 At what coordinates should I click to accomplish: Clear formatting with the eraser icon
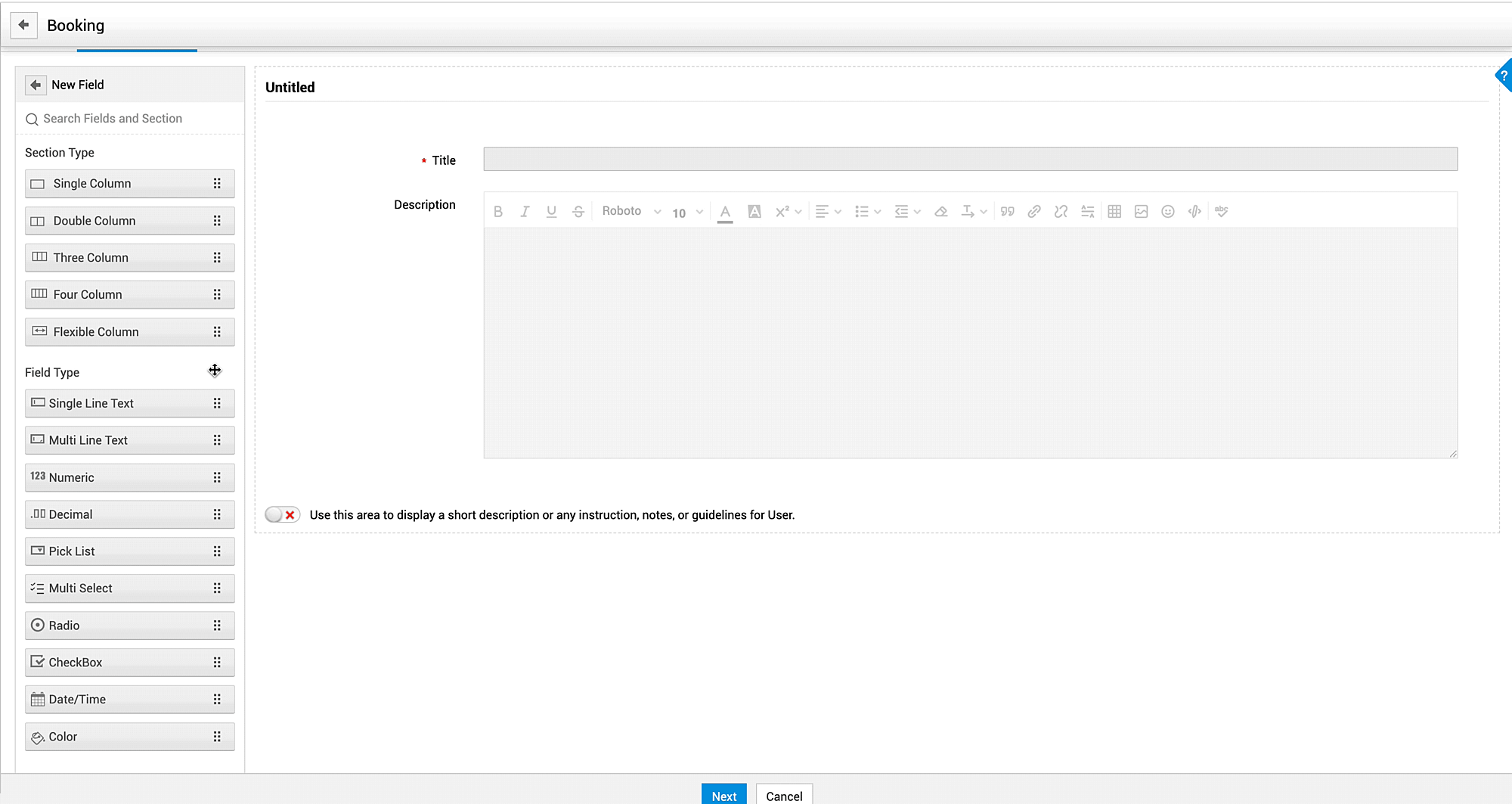pyautogui.click(x=940, y=211)
